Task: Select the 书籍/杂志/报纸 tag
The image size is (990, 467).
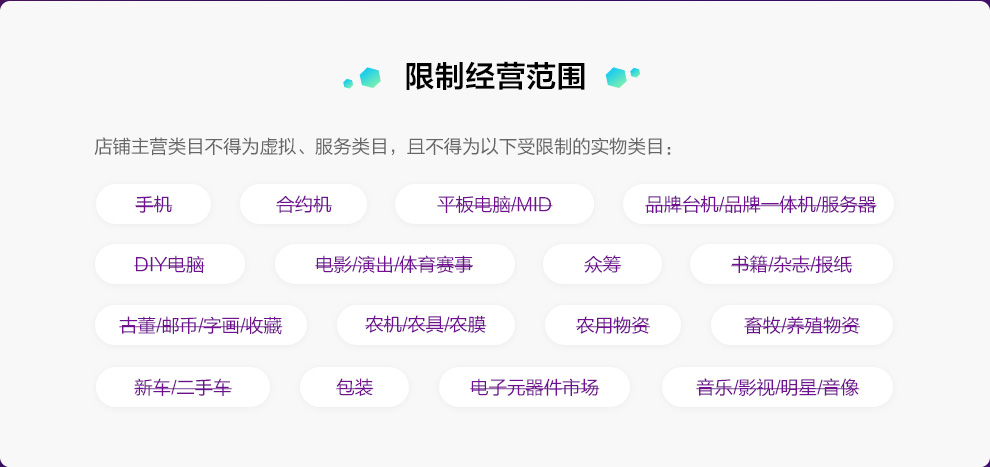Action: [x=791, y=265]
